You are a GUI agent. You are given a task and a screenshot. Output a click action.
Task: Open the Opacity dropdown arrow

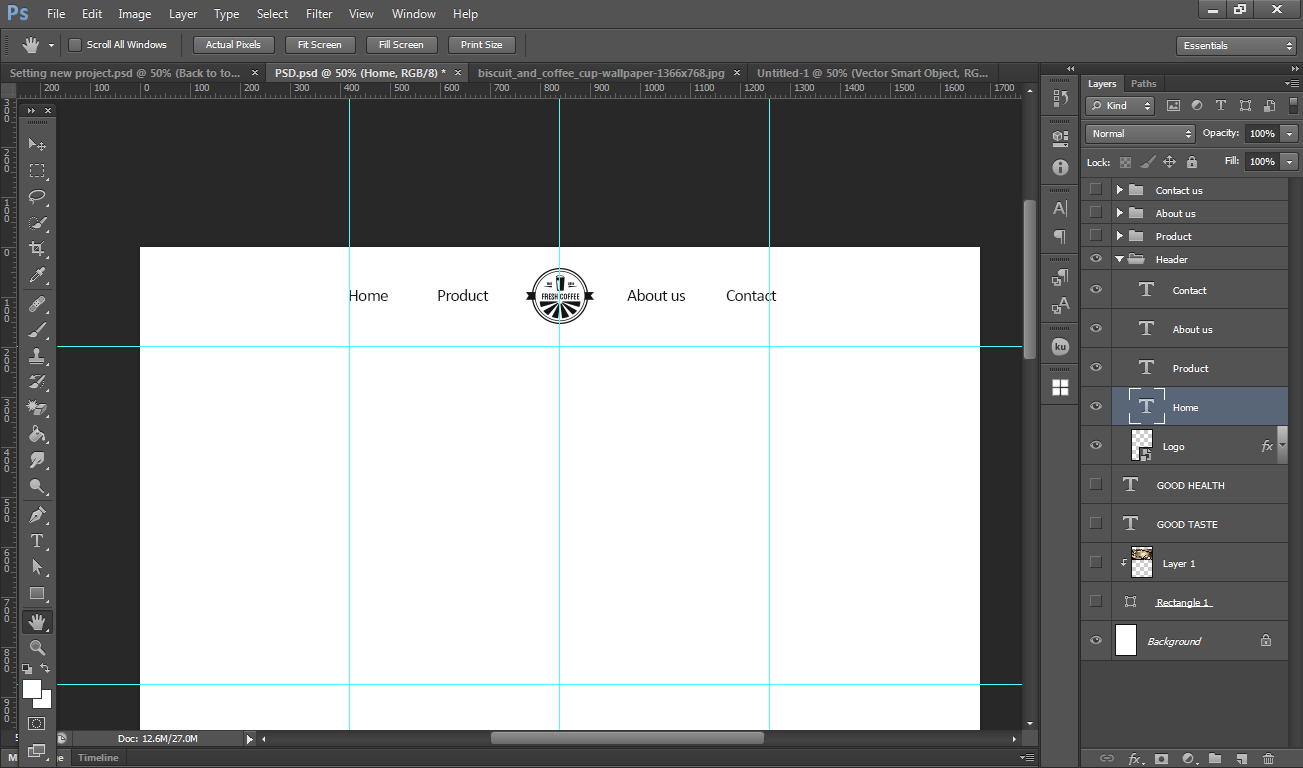[x=1290, y=134]
